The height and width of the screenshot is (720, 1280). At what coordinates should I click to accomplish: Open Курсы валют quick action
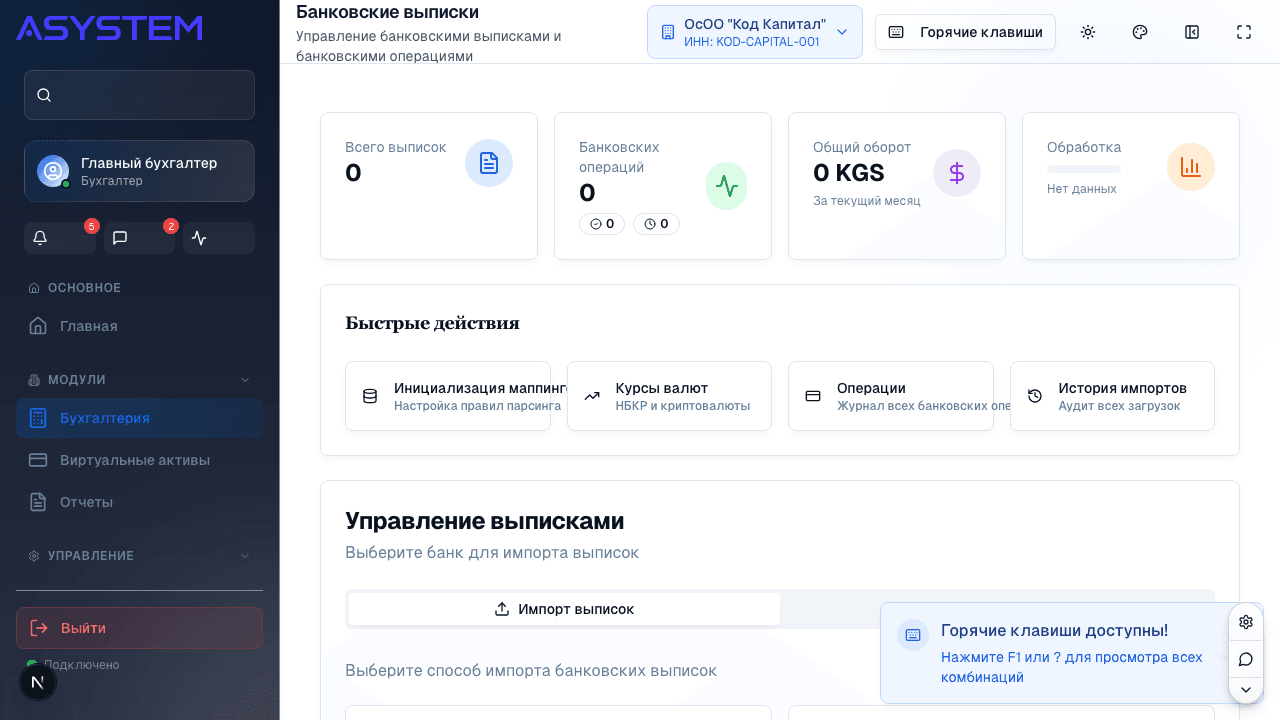tap(669, 395)
